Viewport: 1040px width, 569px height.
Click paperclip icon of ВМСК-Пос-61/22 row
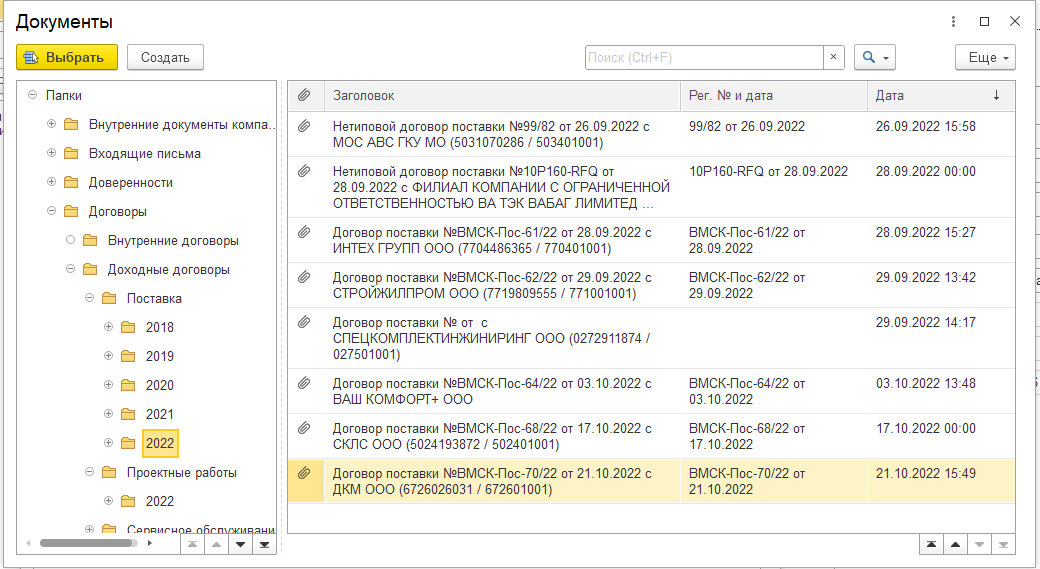click(304, 232)
